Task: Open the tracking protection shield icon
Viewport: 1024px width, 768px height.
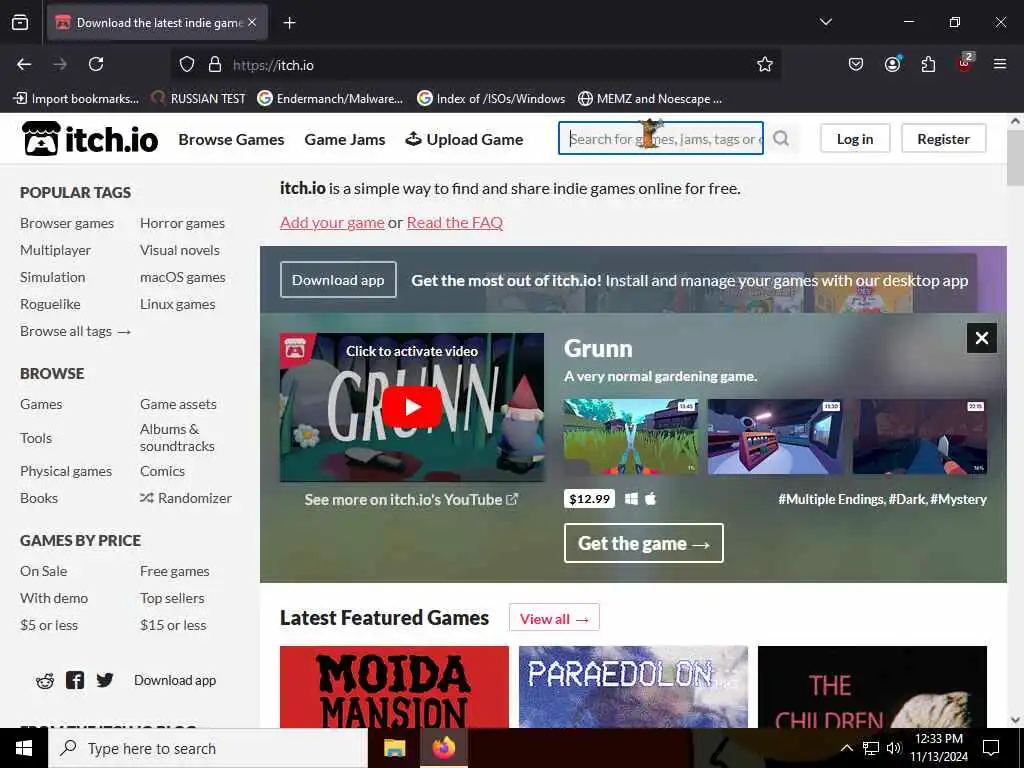Action: coord(187,64)
